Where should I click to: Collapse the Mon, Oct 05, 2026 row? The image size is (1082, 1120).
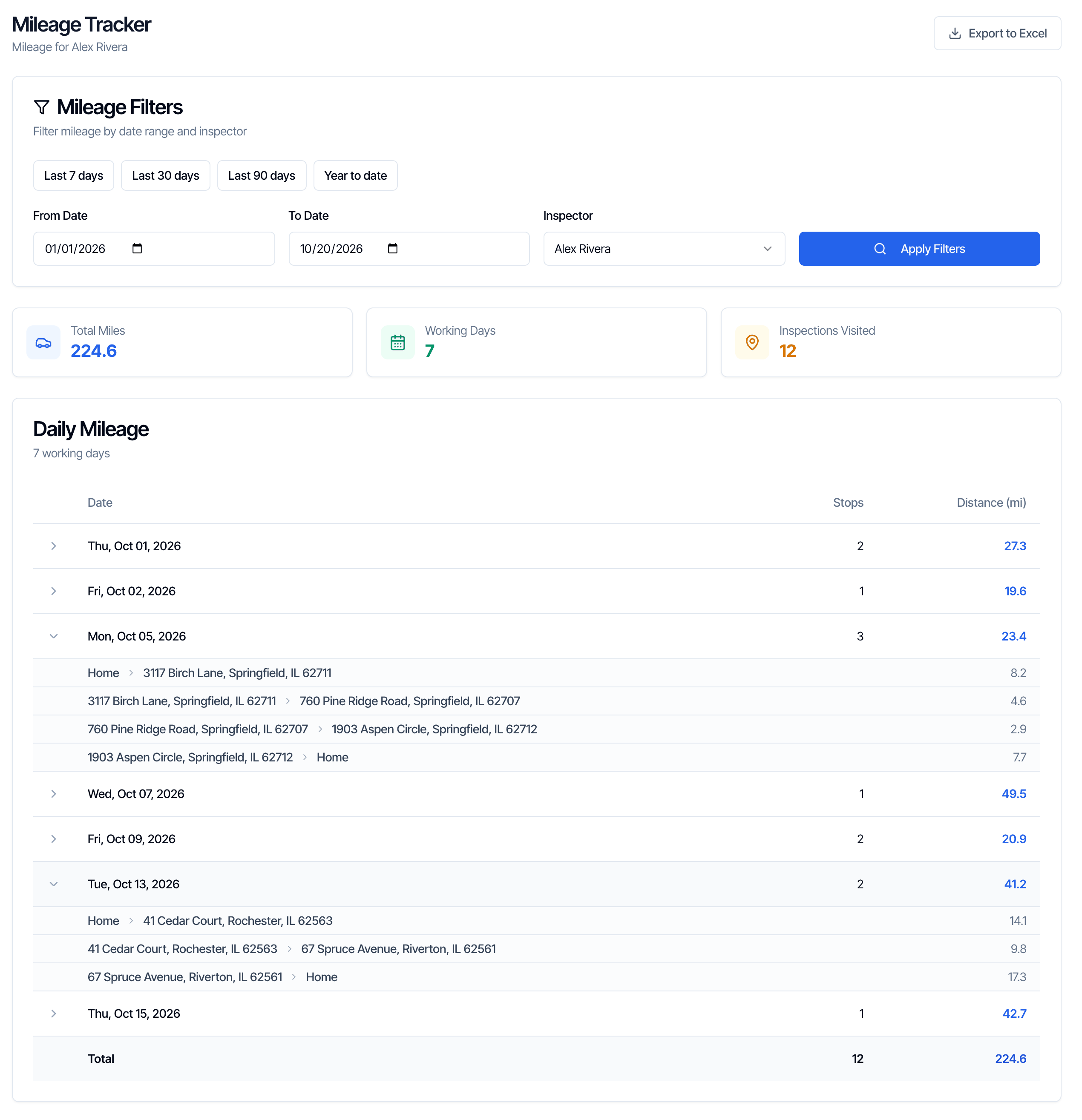[x=54, y=636]
